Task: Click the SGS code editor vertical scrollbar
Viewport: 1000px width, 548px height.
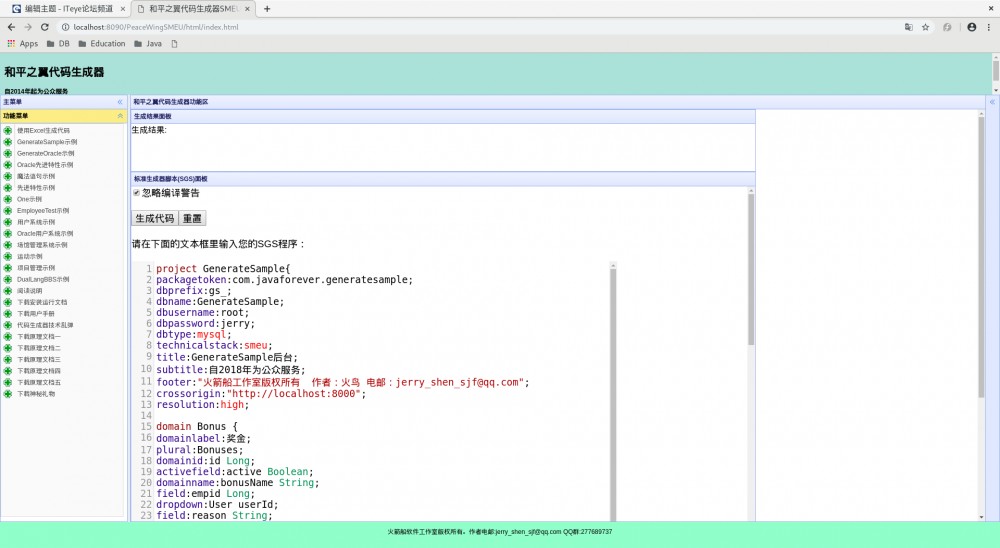Action: point(613,390)
